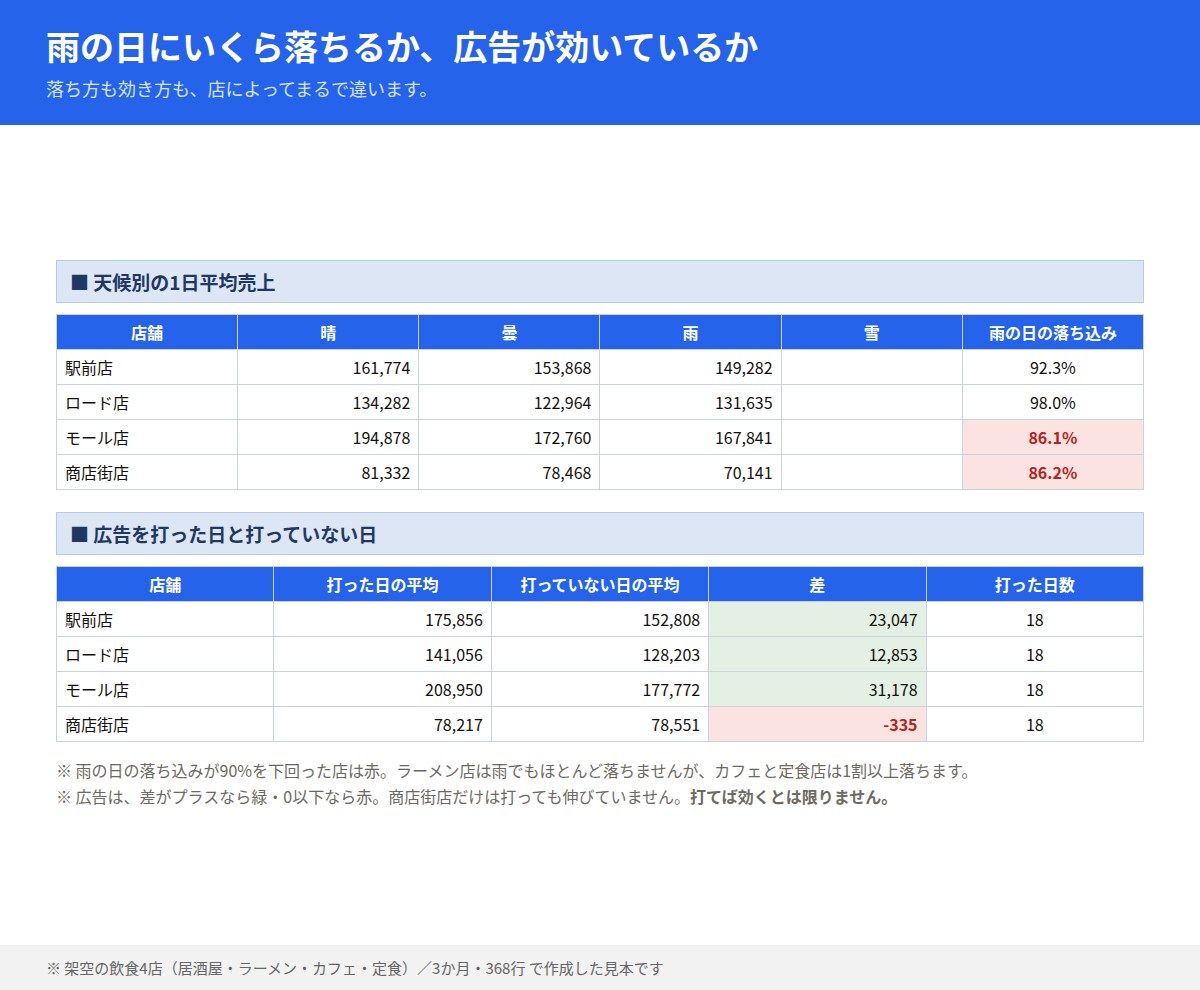The width and height of the screenshot is (1200, 990).
Task: Click the 雨の日の落ち込み column header
Action: tap(1053, 333)
